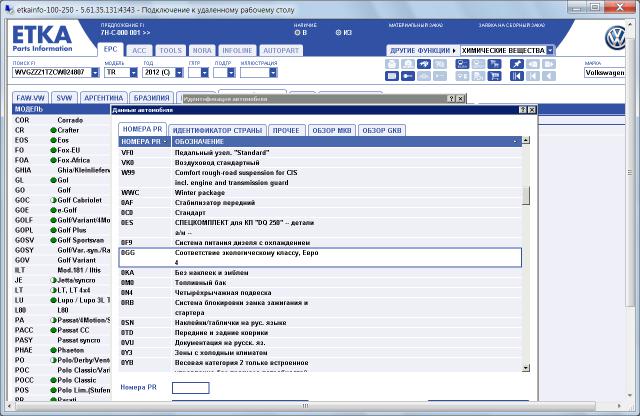
Task: Click help button on the Идентификация автомобиля dialog
Action: [x=451, y=99]
